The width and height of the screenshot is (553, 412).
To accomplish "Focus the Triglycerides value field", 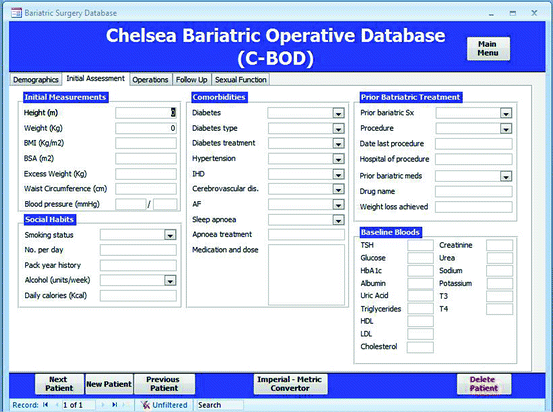I will coord(420,309).
